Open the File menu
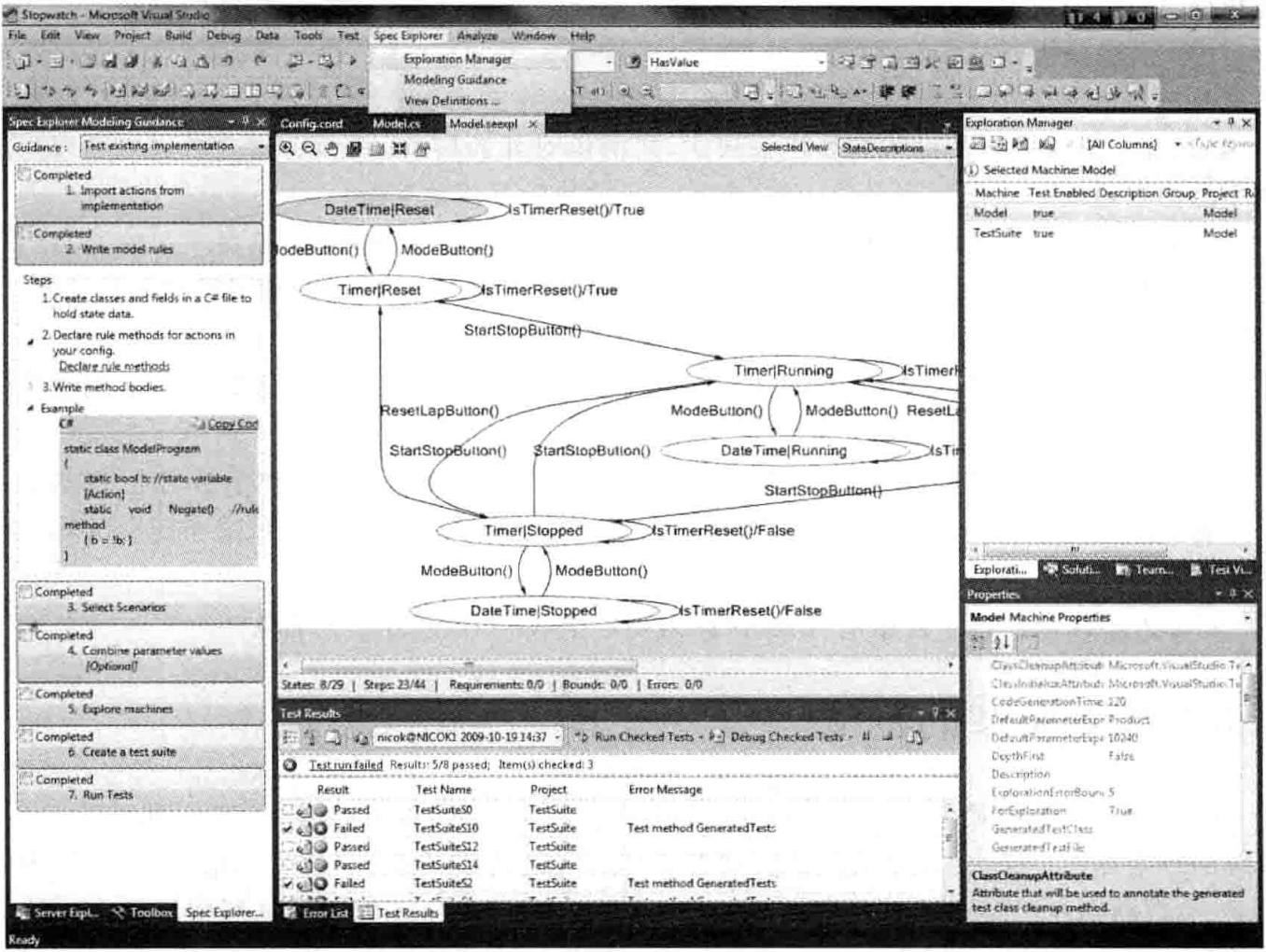 (x=17, y=35)
